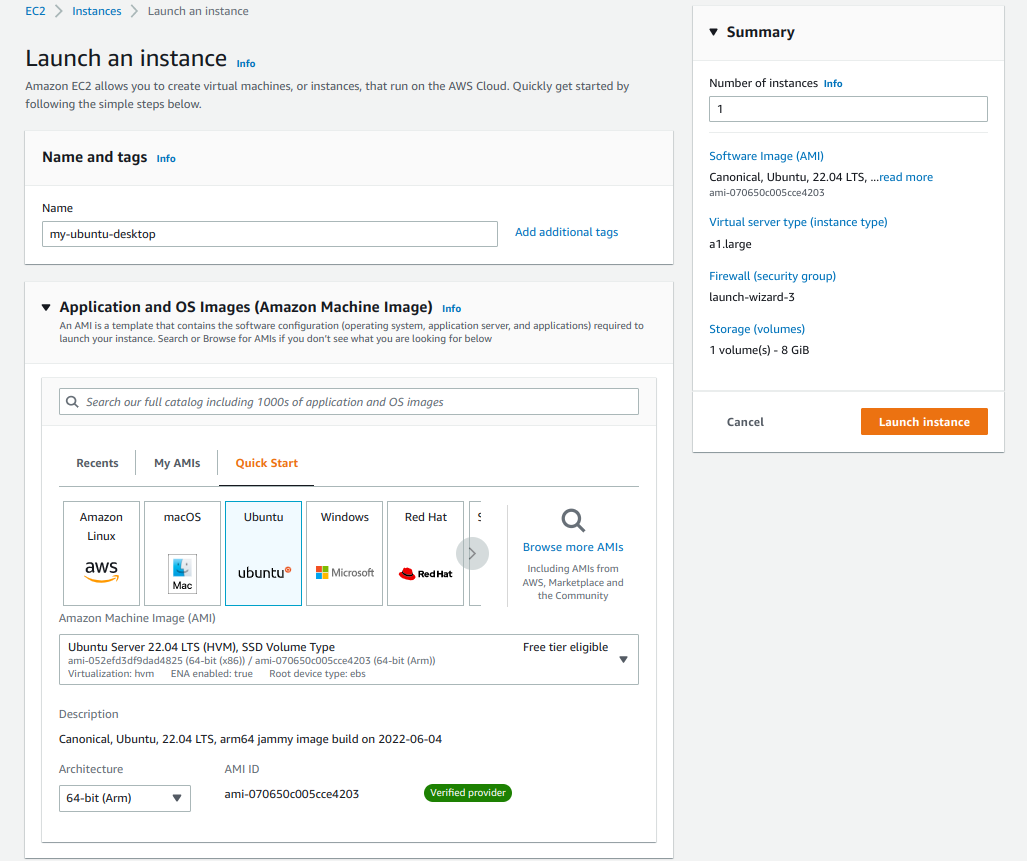Collapse the Summary panel
Screen dimensions: 1027x861
point(713,32)
